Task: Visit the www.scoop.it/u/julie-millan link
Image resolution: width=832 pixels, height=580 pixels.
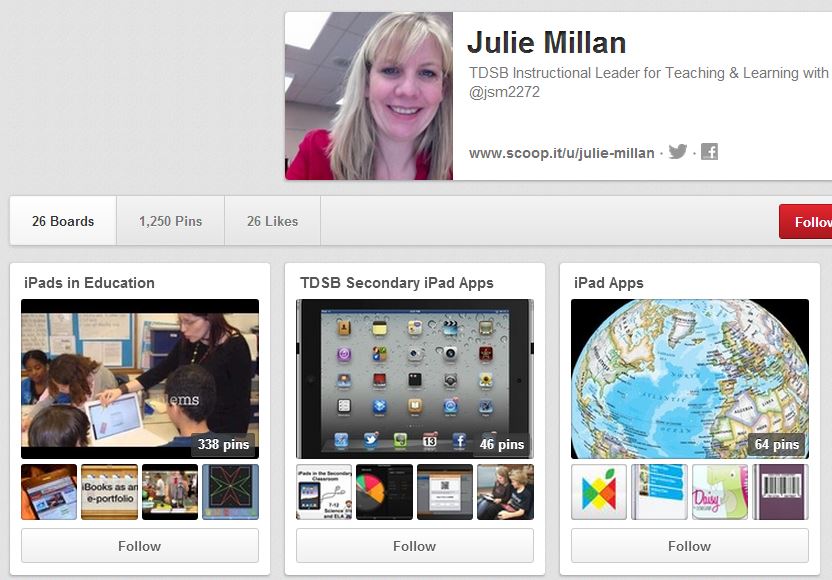Action: tap(561, 153)
